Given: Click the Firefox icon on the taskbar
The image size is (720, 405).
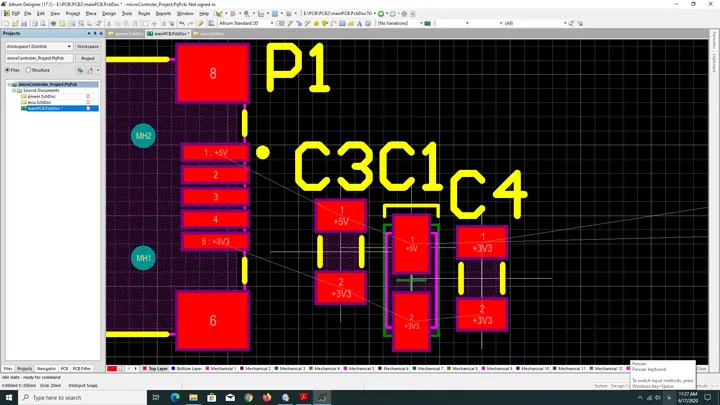Looking at the screenshot, I should pyautogui.click(x=267, y=397).
